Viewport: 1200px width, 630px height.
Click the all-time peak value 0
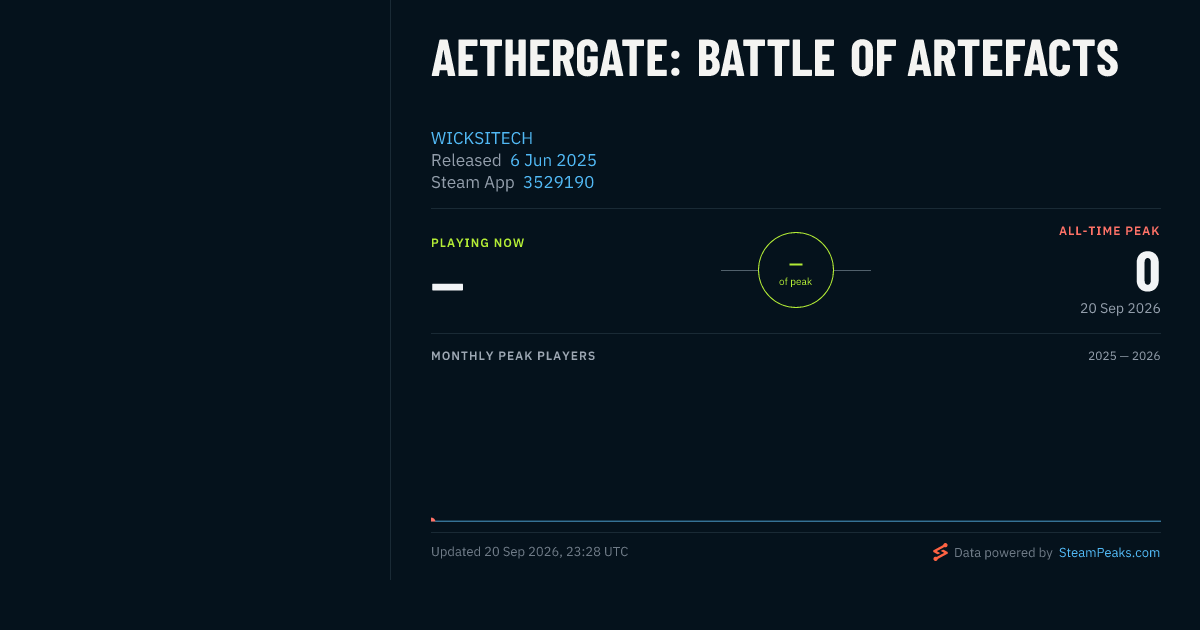pos(1148,272)
